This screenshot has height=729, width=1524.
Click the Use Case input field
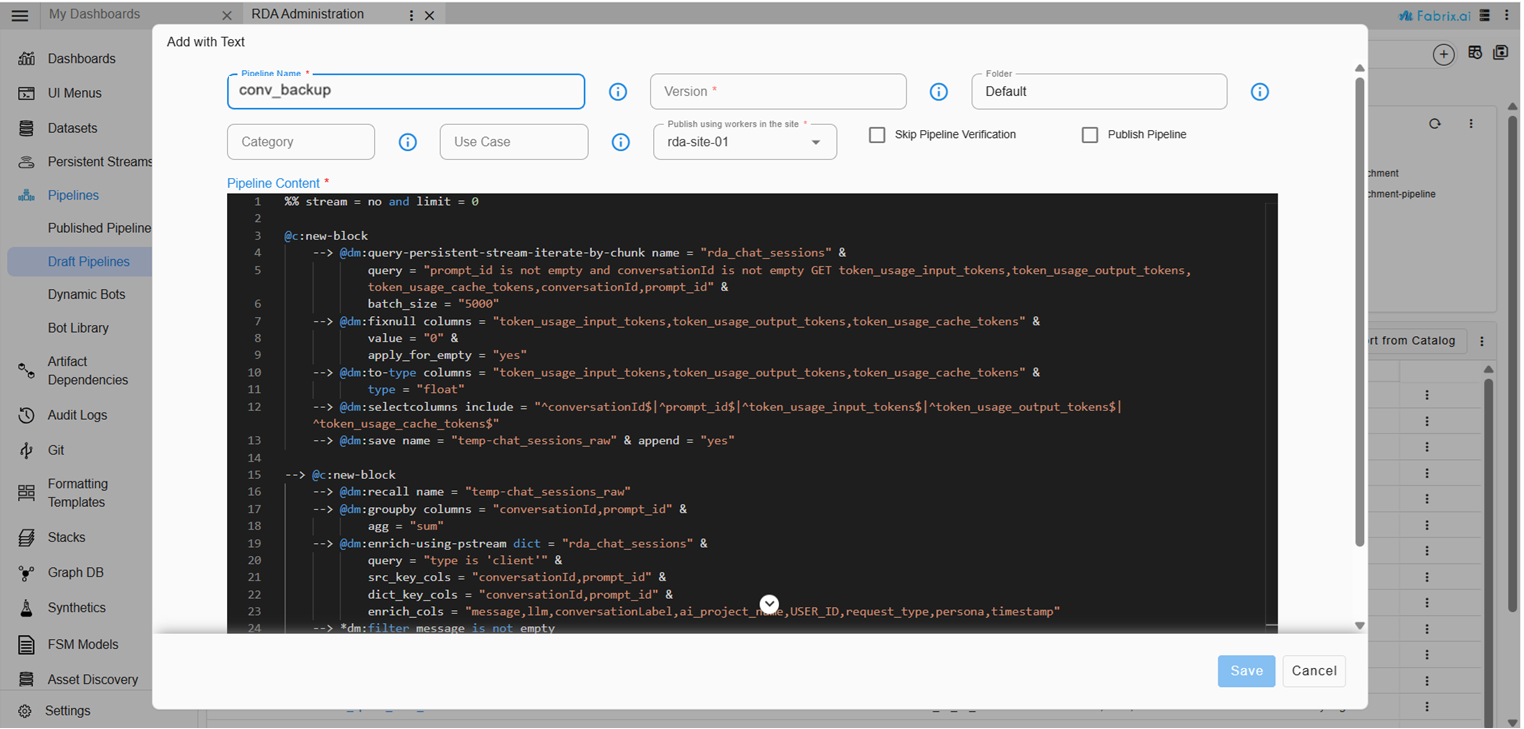point(514,142)
